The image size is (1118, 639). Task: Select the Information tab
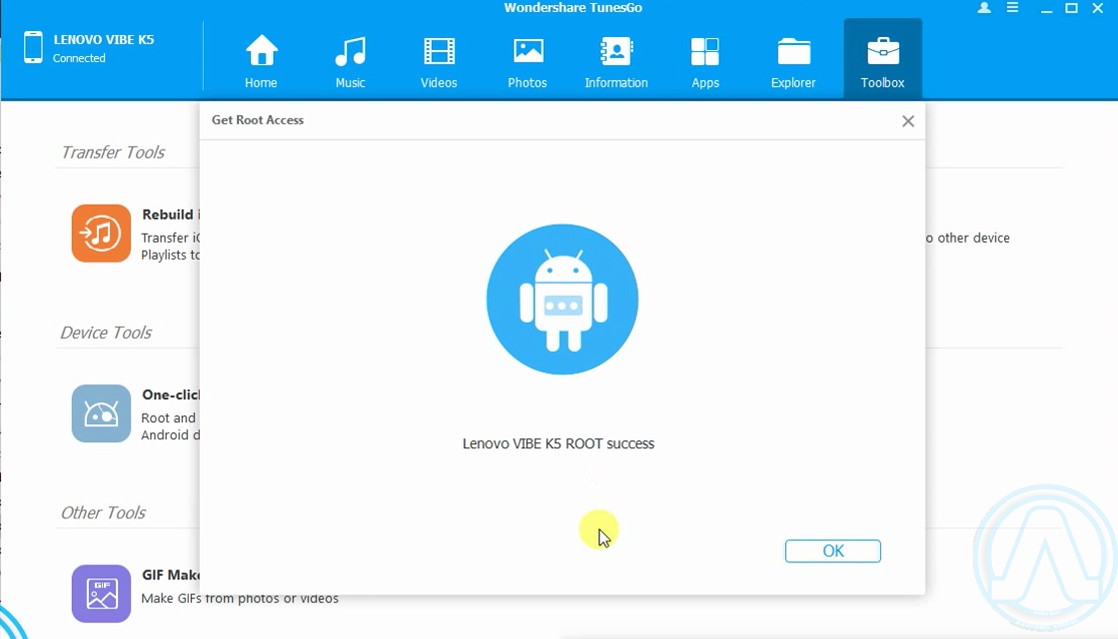coord(616,61)
